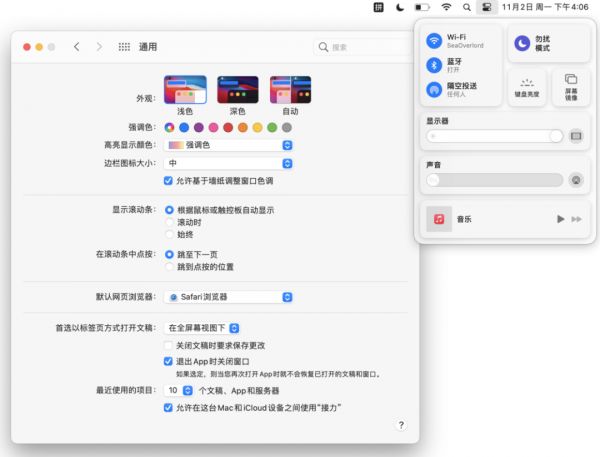Click the show-all grid icon in toolbar
600x457 pixels.
pos(125,47)
